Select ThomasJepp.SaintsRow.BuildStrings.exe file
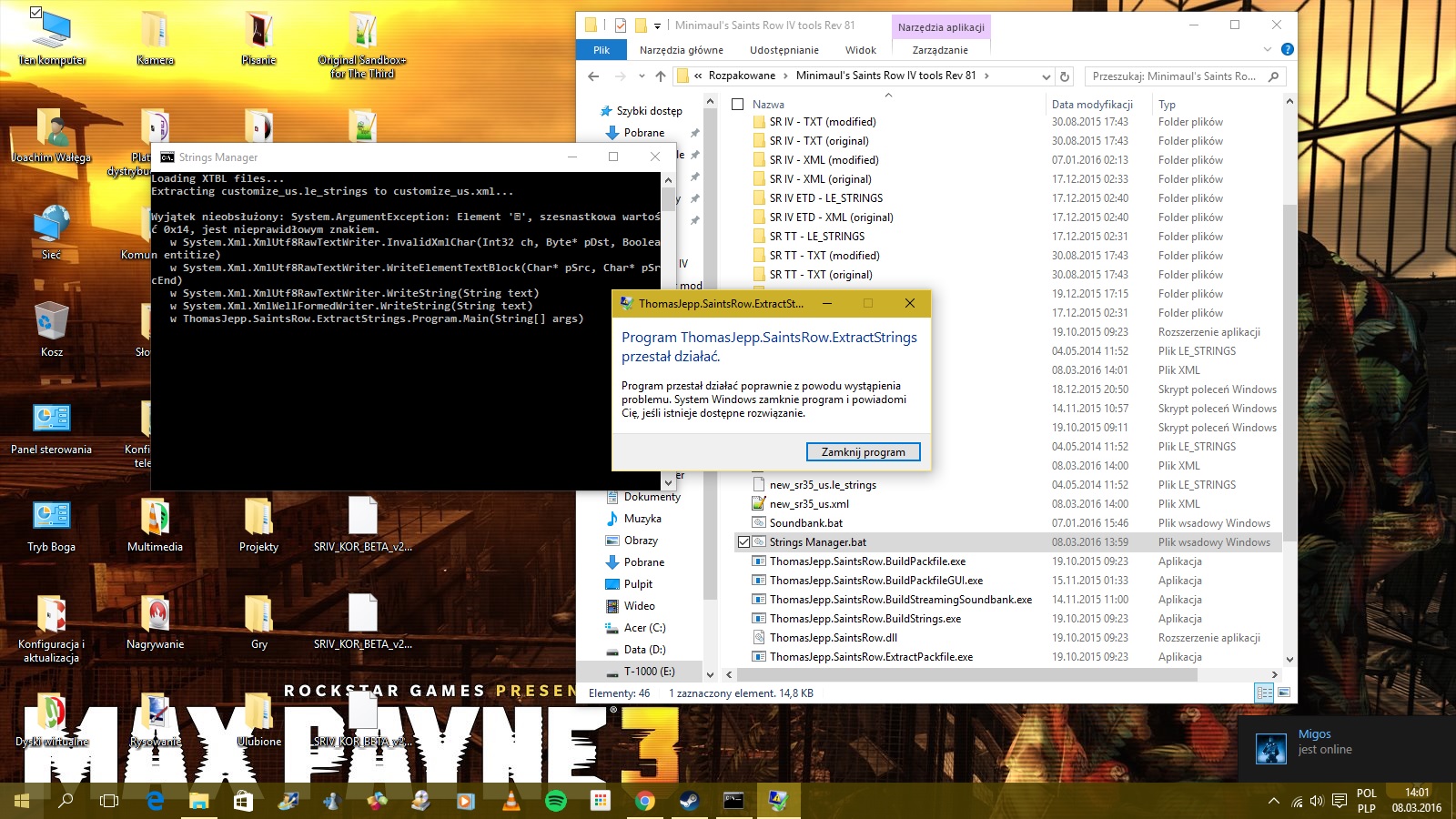The width and height of the screenshot is (1456, 819). point(864,619)
